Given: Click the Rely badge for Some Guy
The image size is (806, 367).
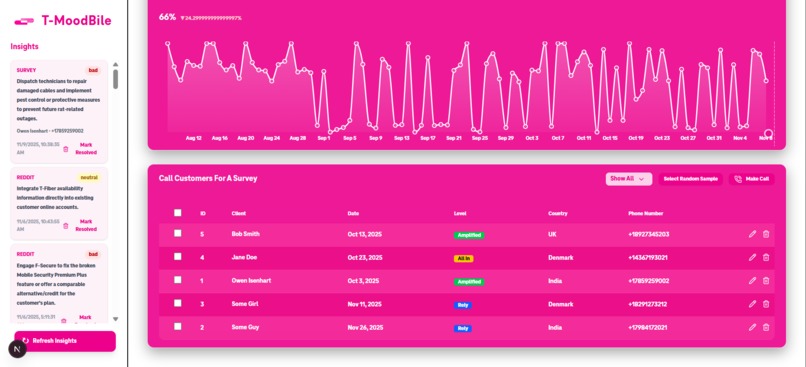Looking at the screenshot, I should pyautogui.click(x=463, y=328).
